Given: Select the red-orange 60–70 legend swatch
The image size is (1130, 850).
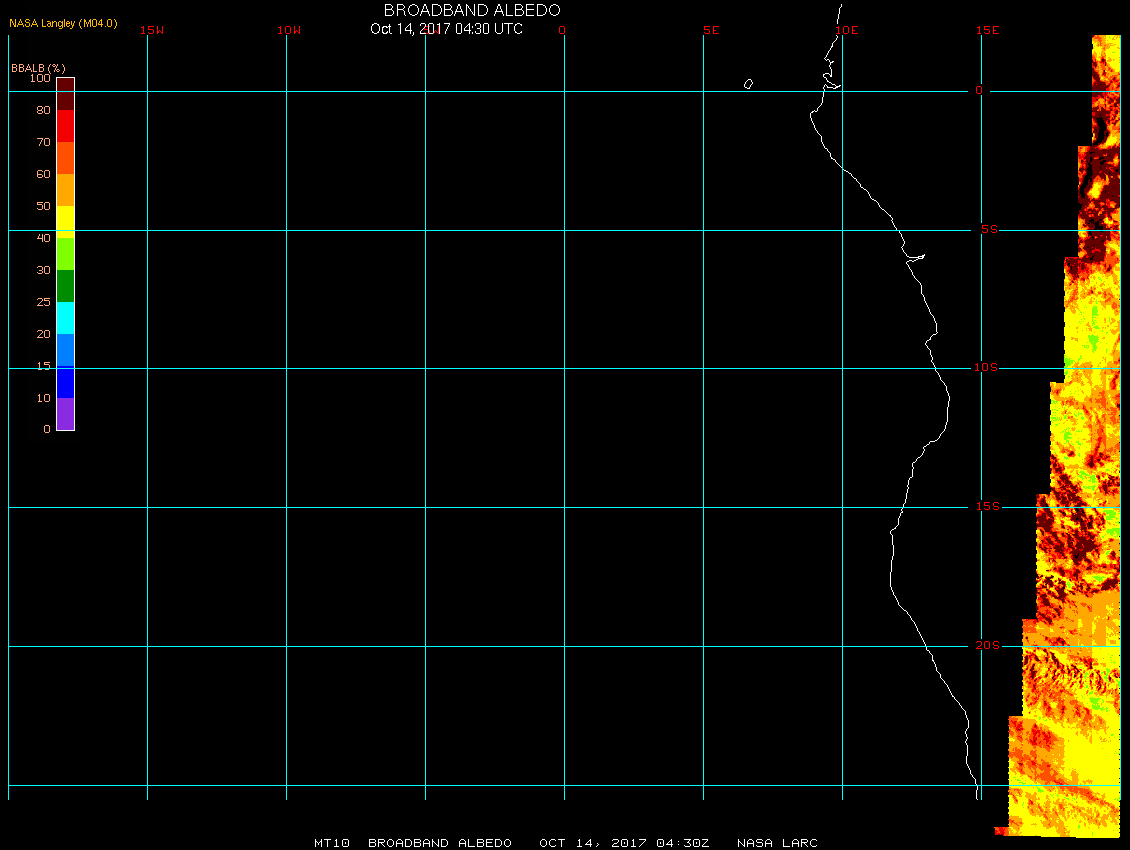Looking at the screenshot, I should pos(66,158).
